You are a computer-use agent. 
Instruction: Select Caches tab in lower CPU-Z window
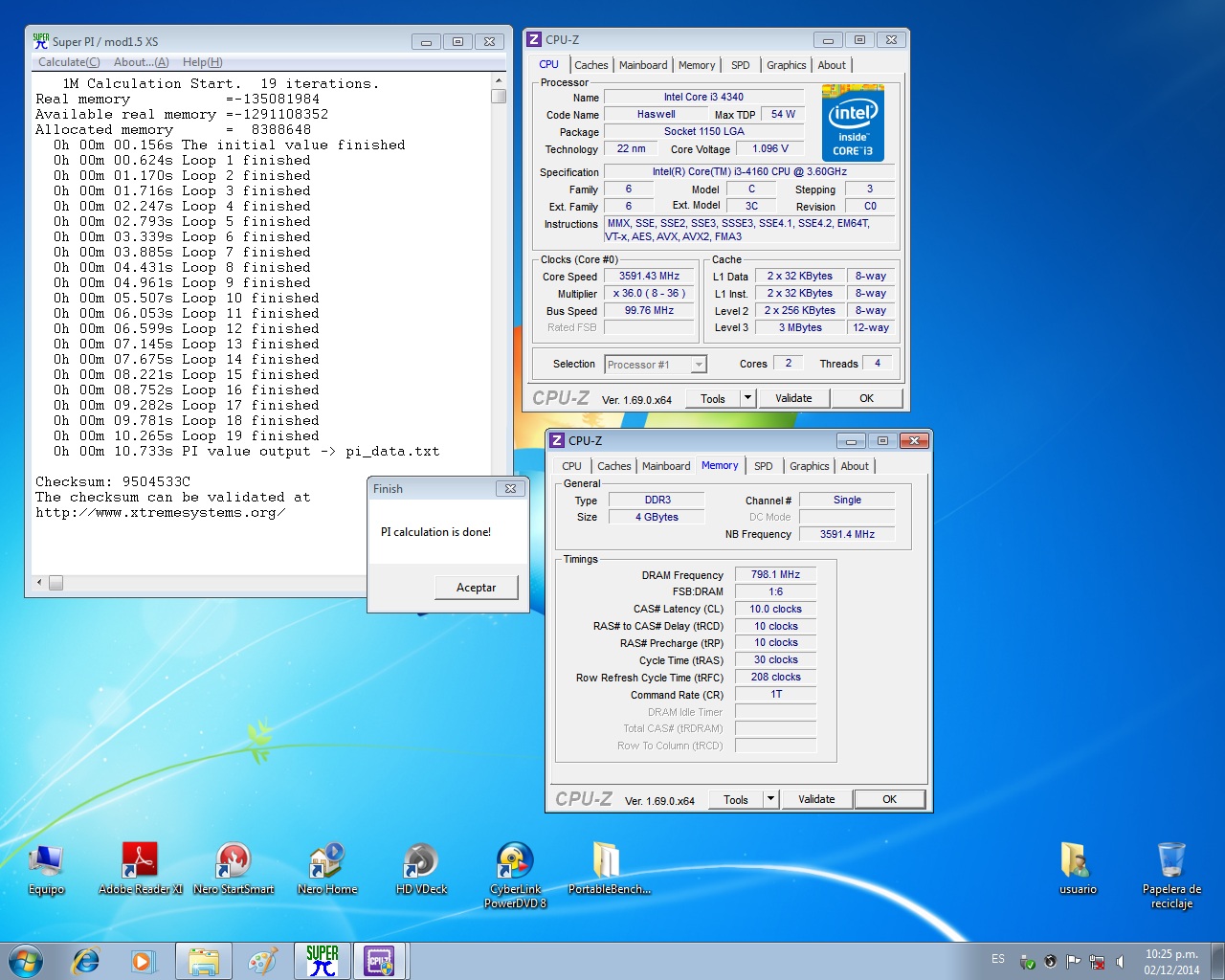point(613,466)
